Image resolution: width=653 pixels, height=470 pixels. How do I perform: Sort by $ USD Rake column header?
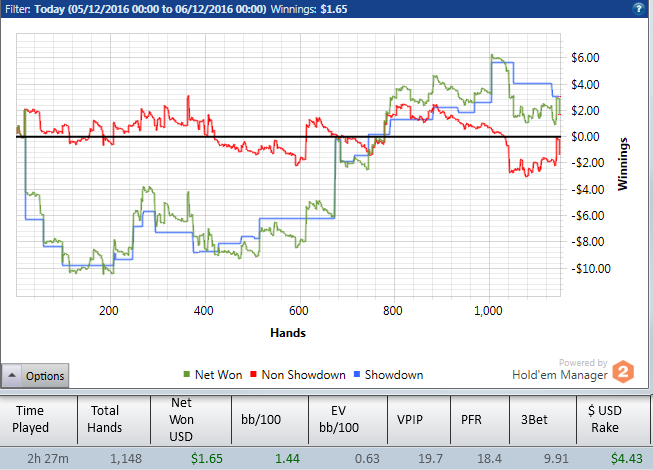[x=613, y=420]
